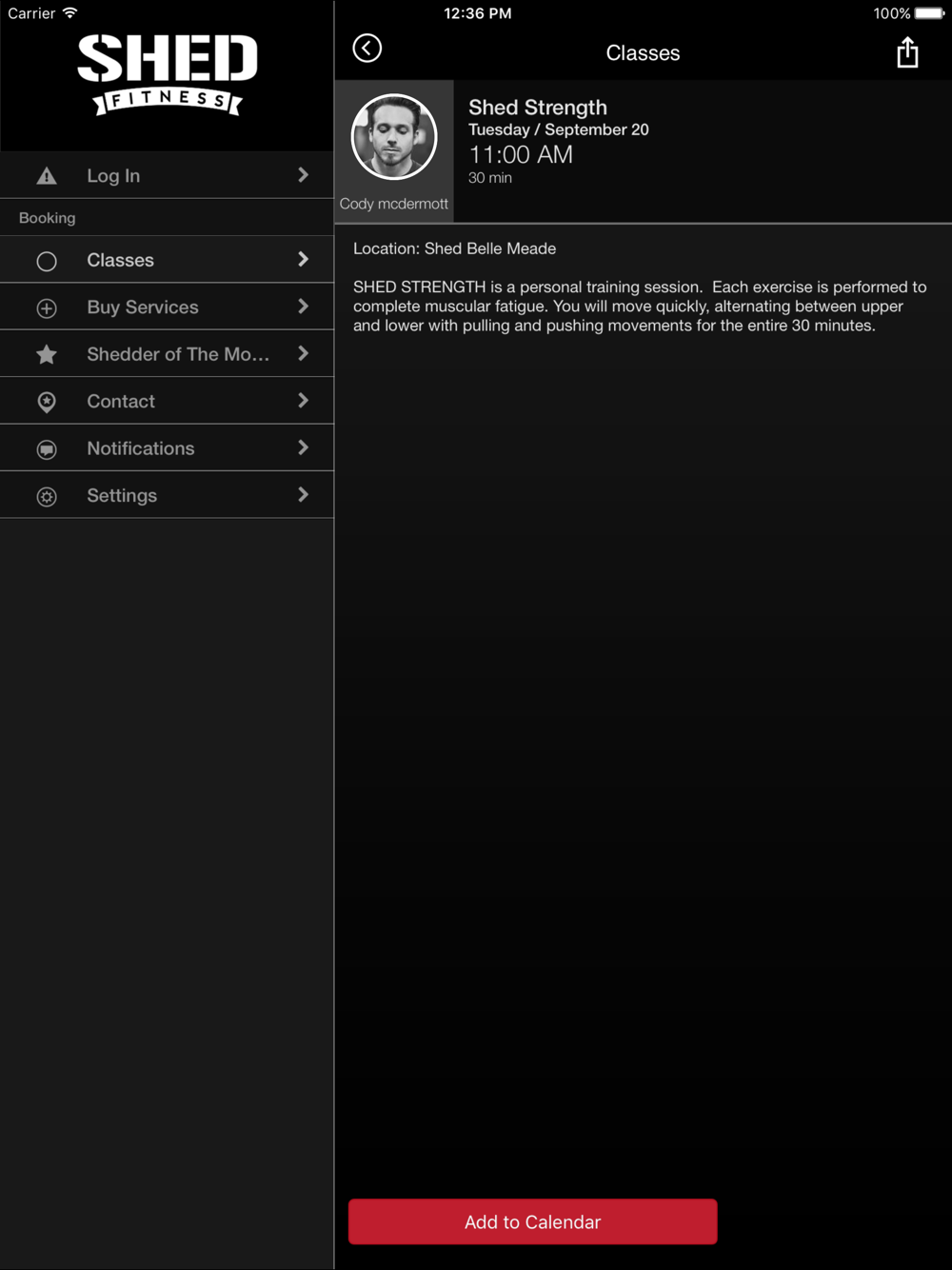Open Shedder of The Mo... menu item
The width and height of the screenshot is (952, 1270).
coord(167,354)
